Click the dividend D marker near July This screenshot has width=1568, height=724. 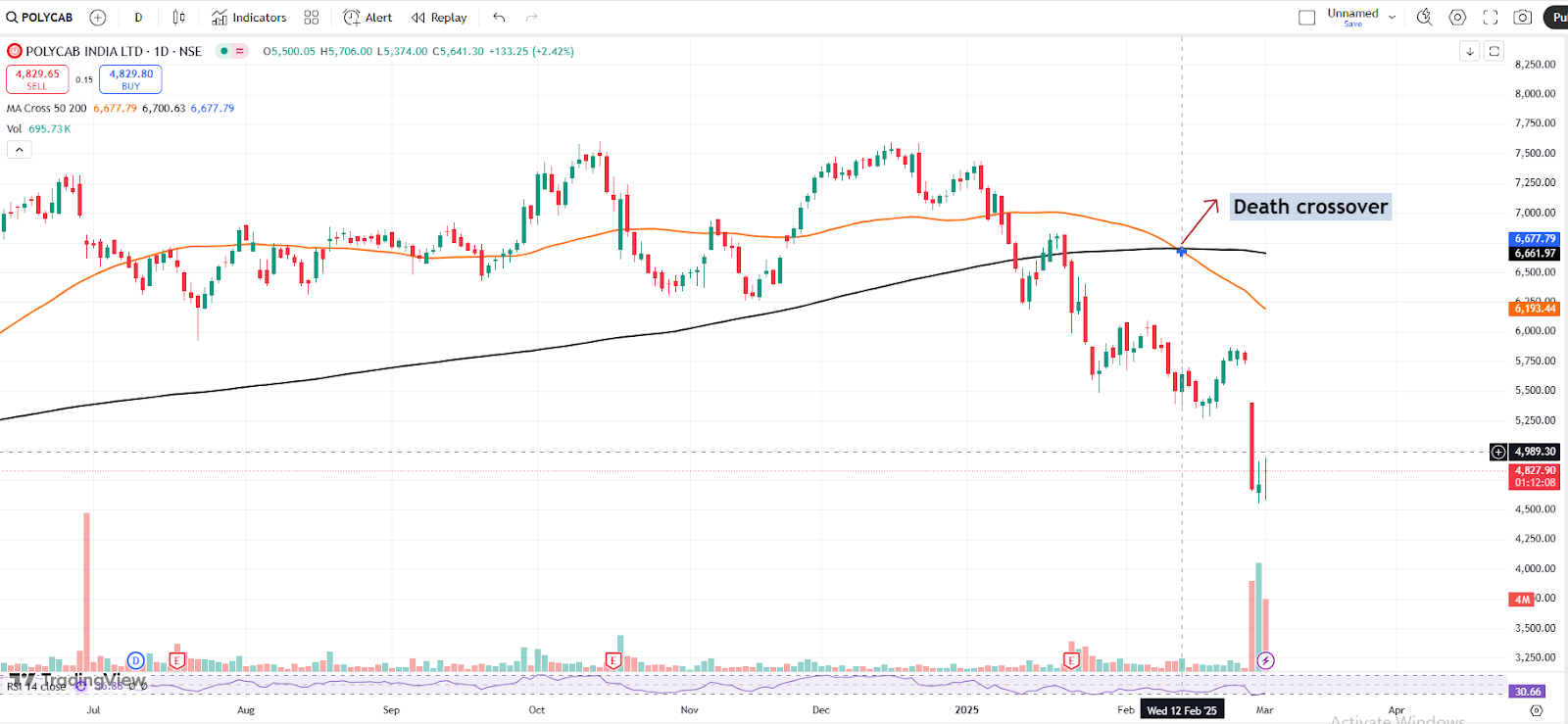point(136,660)
